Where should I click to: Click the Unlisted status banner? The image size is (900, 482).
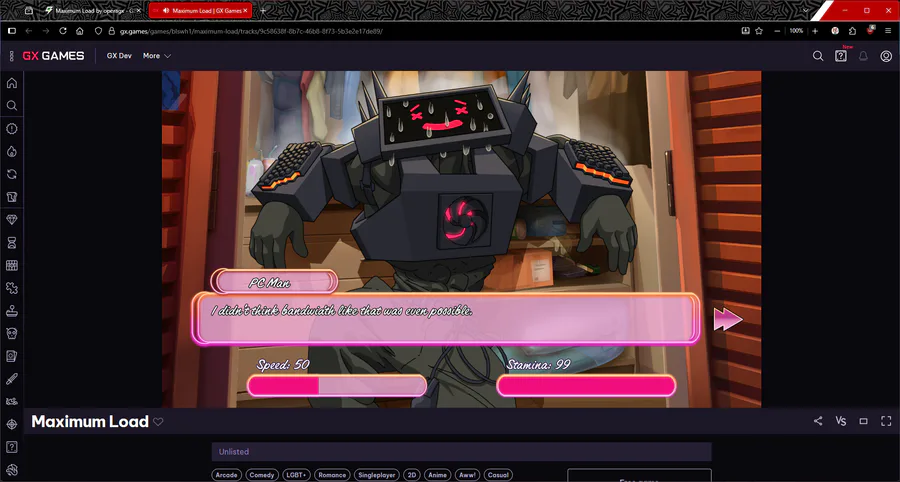pos(461,452)
